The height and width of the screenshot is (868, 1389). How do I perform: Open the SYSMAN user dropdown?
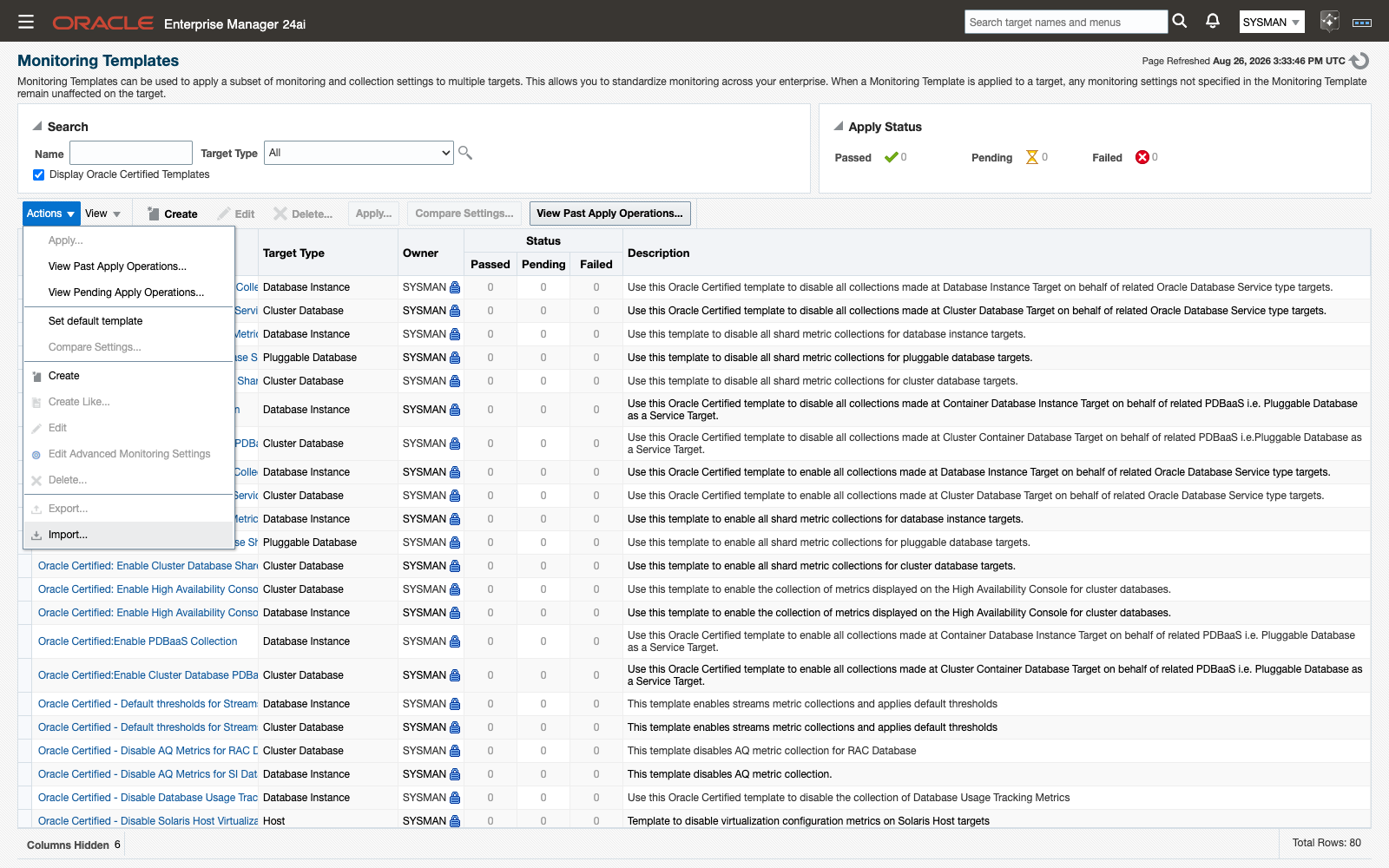(x=1272, y=23)
